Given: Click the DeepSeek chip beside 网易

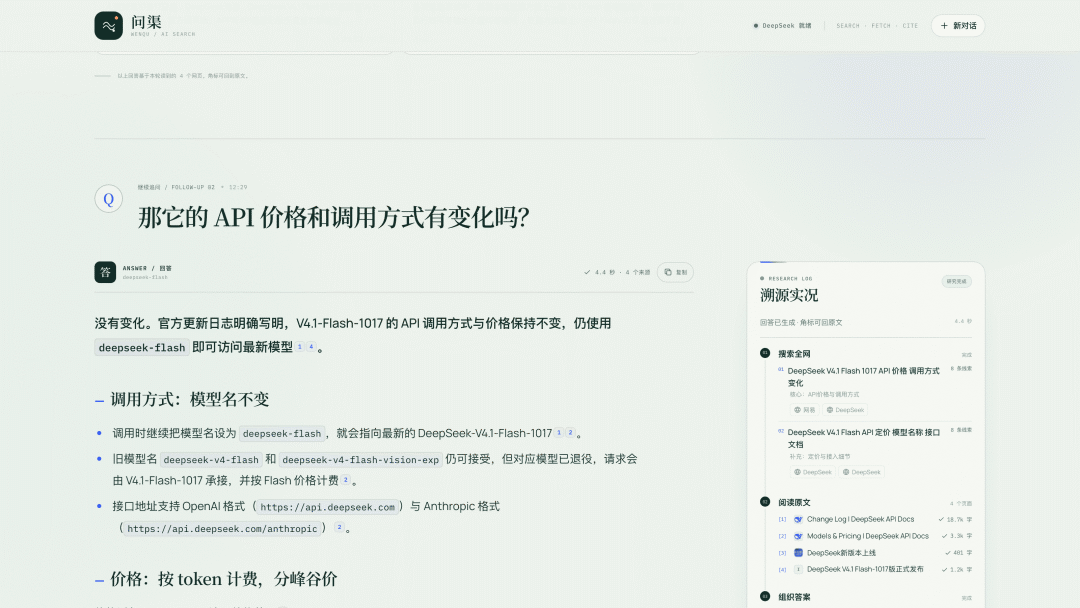Looking at the screenshot, I should [845, 410].
